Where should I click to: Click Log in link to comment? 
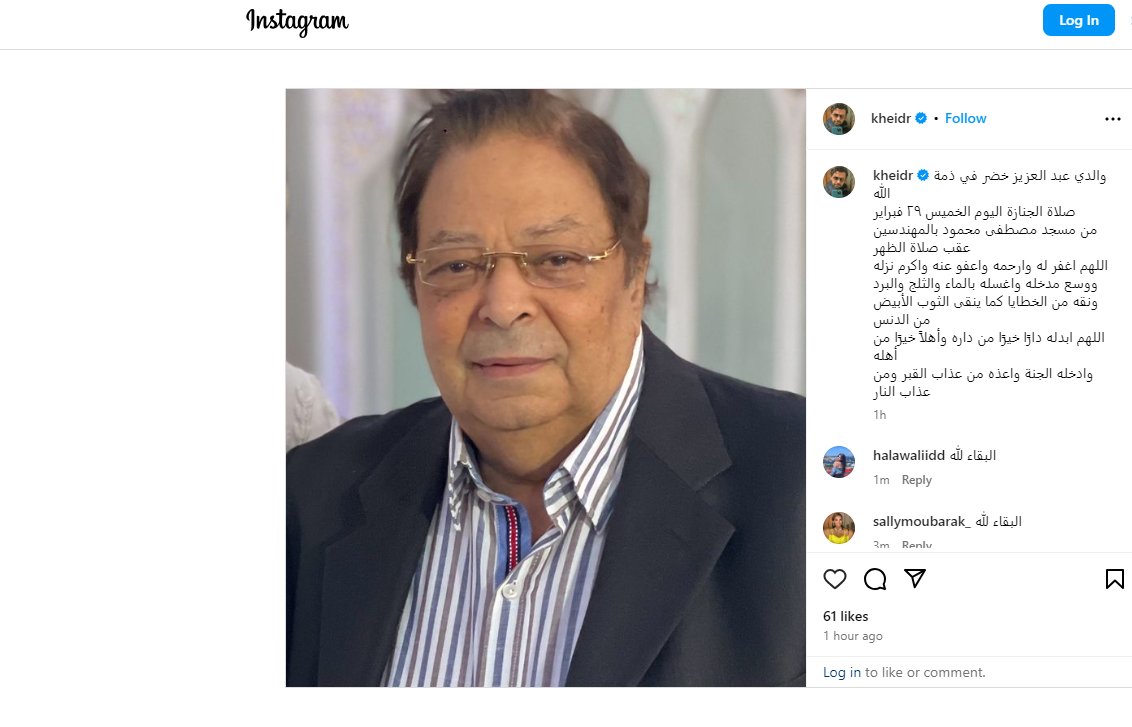[842, 672]
